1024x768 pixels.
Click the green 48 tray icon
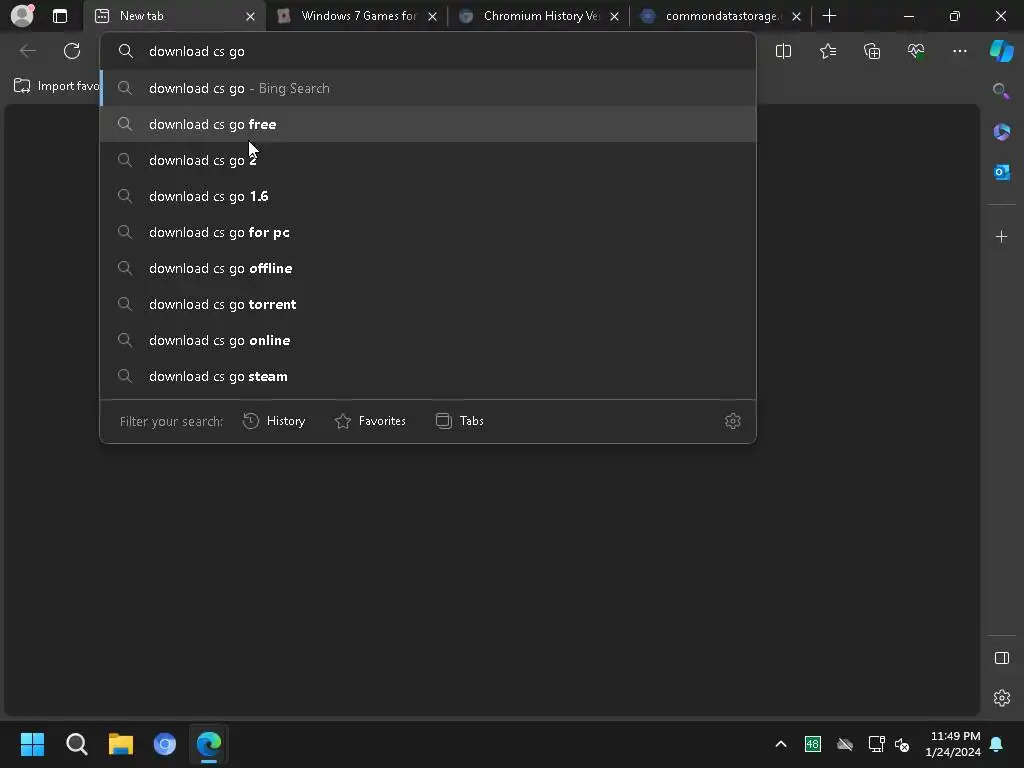tap(812, 744)
